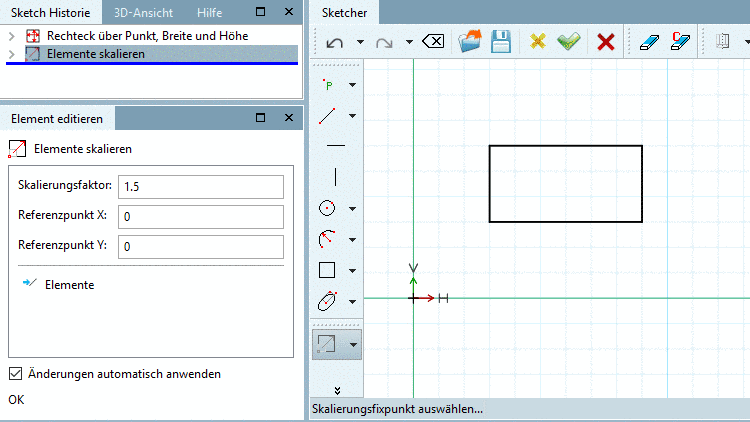
Task: Switch to the Sketch Historie tab
Action: tap(51, 12)
